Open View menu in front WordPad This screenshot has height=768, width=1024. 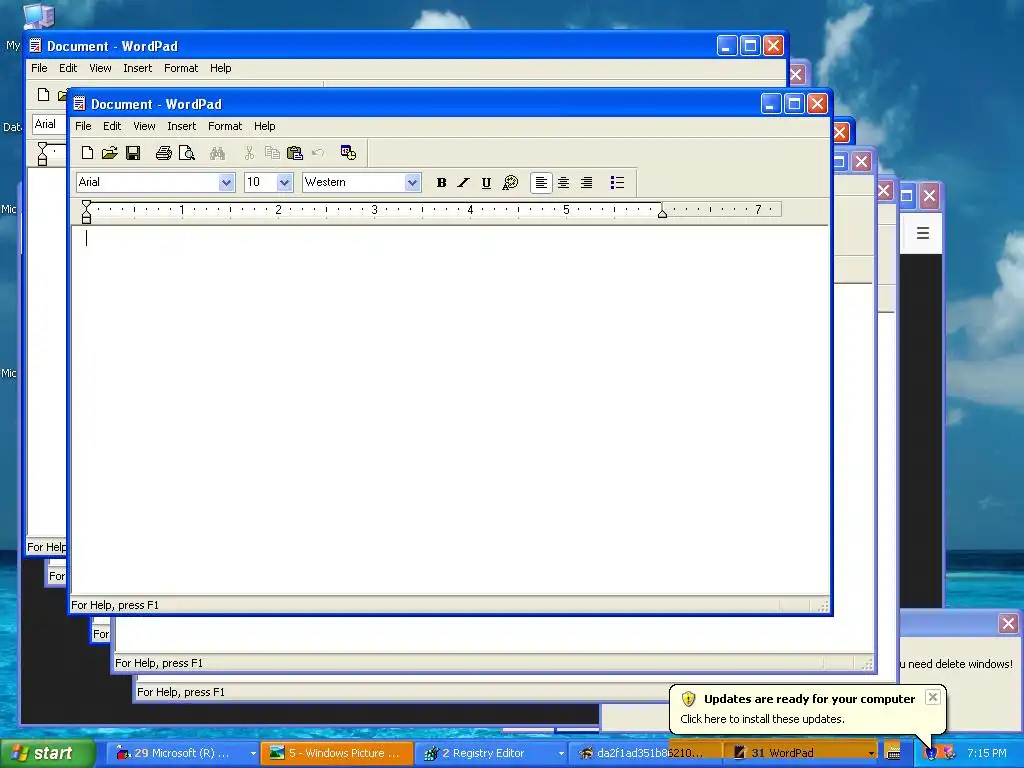[144, 126]
